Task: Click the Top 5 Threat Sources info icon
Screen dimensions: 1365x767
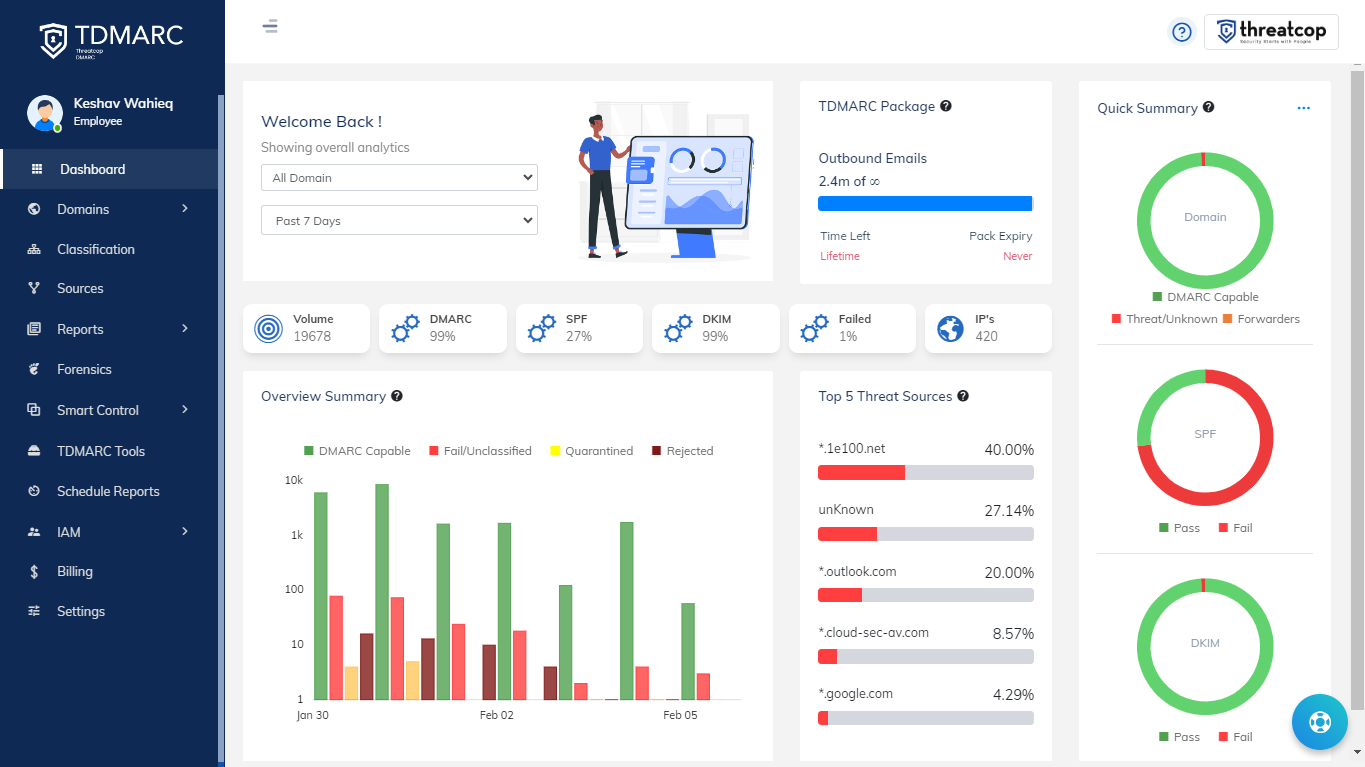Action: 963,396
